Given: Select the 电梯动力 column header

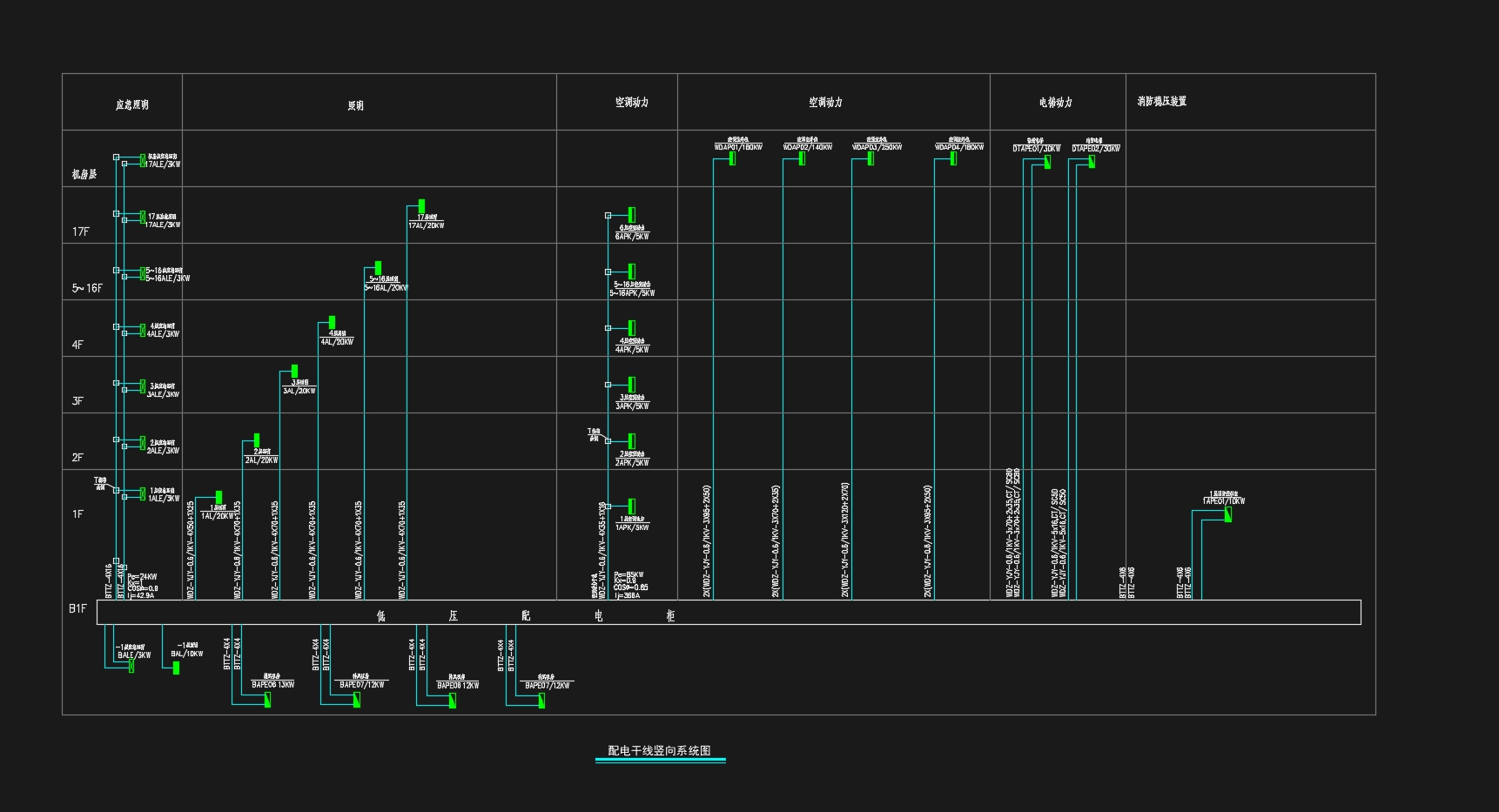Looking at the screenshot, I should [x=1056, y=103].
